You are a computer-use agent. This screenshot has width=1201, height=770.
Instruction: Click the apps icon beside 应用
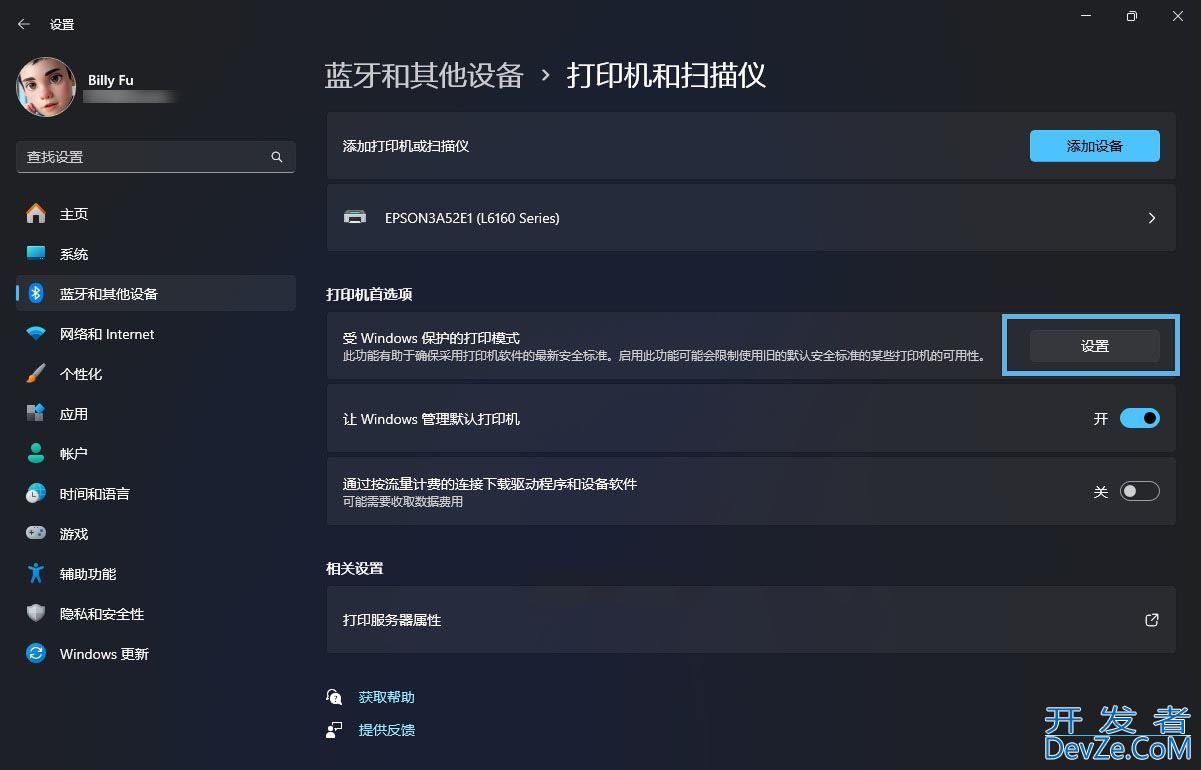[36, 414]
